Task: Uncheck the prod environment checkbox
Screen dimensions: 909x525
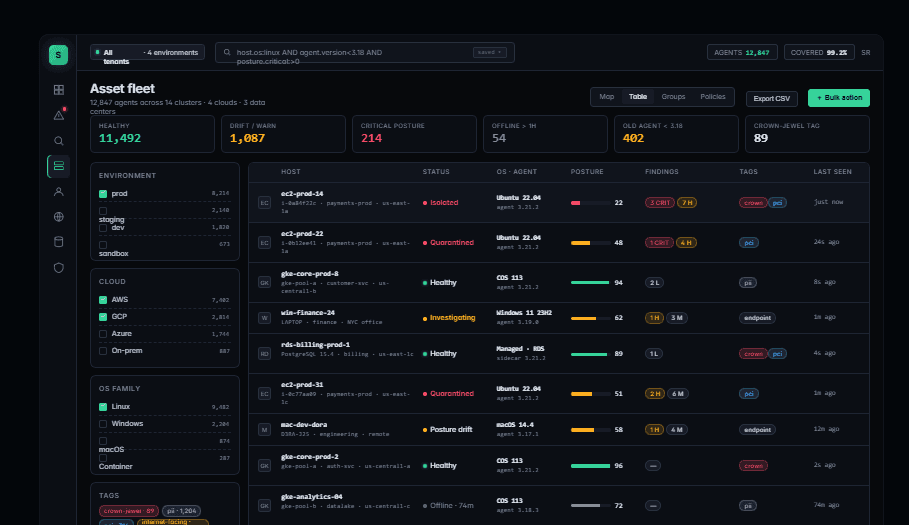Action: pyautogui.click(x=103, y=194)
